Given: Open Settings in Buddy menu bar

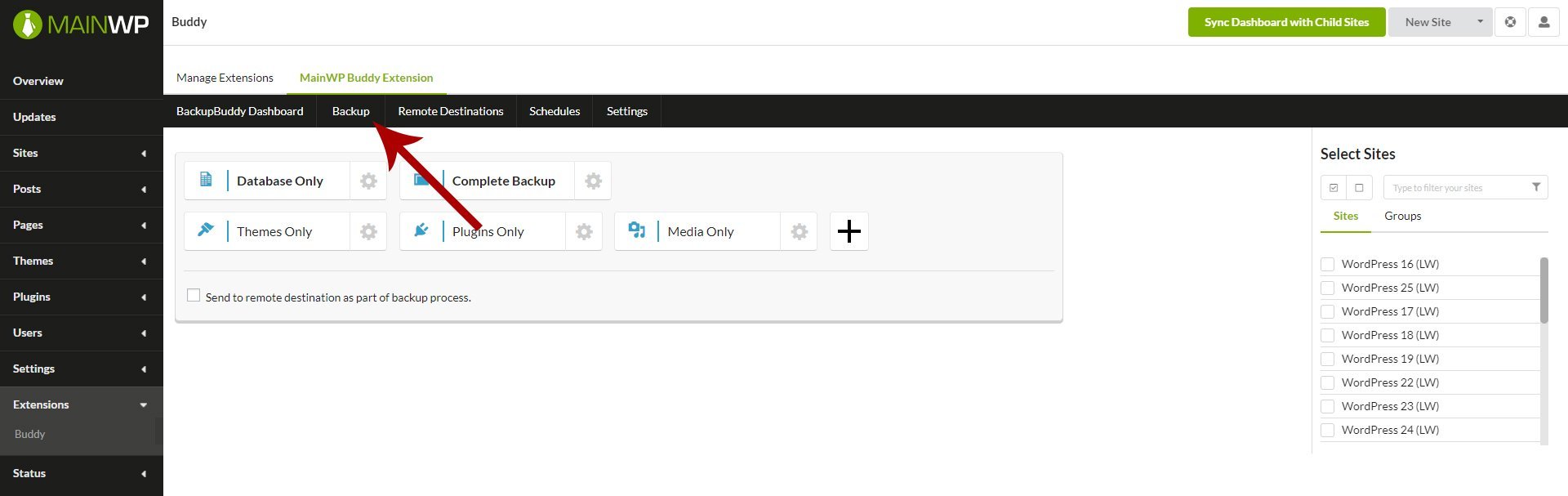Looking at the screenshot, I should pos(627,111).
